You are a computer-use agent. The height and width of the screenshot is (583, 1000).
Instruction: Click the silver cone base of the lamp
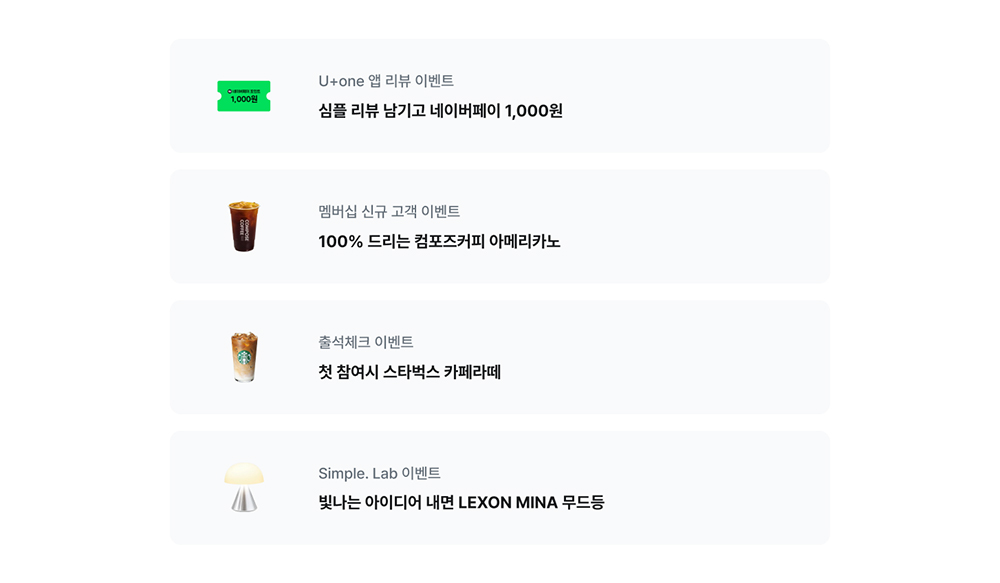point(244,500)
